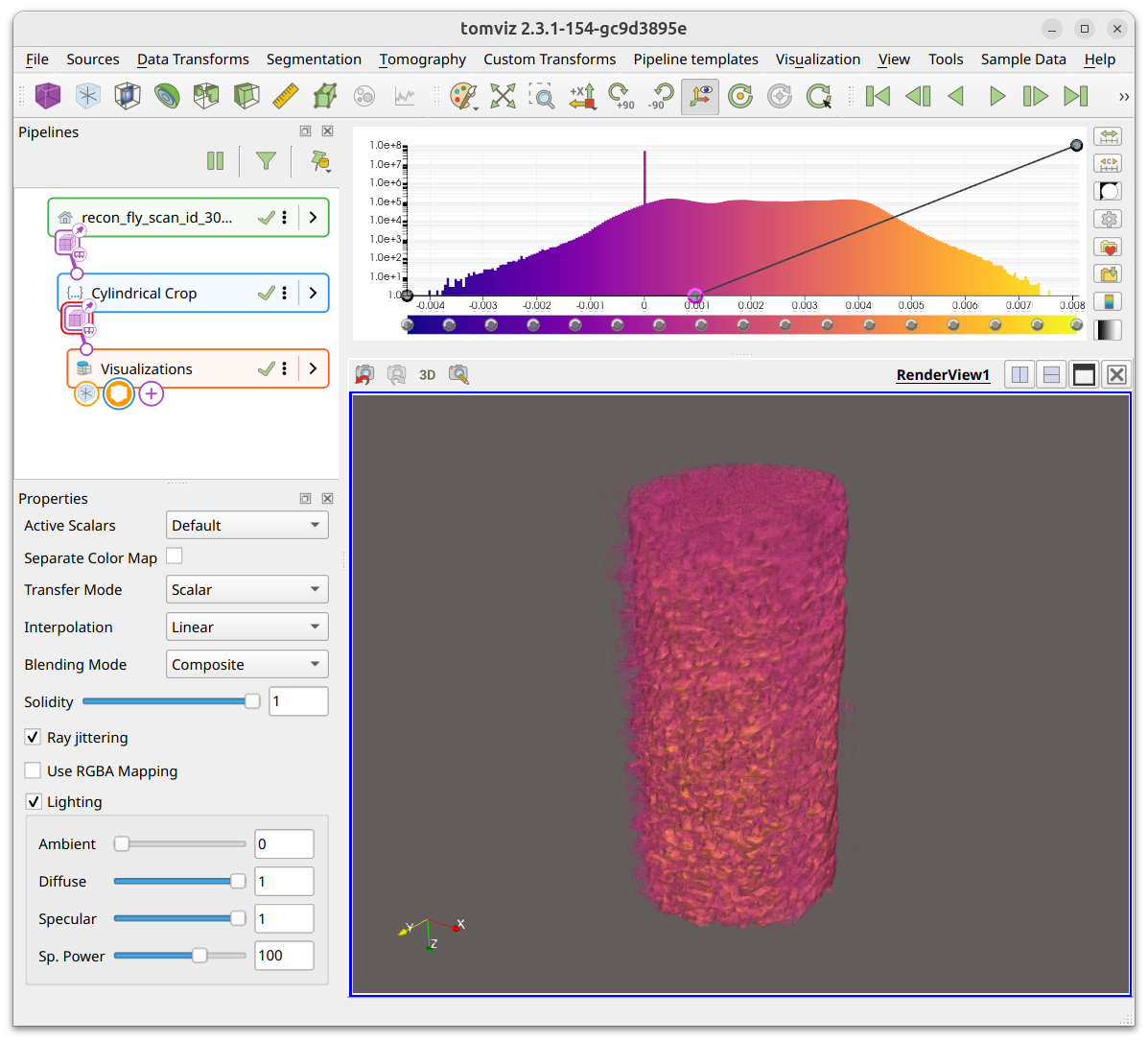This screenshot has height=1042, width=1148.
Task: Expand the recon_fly_scan pipeline chevron
Action: pyautogui.click(x=314, y=218)
